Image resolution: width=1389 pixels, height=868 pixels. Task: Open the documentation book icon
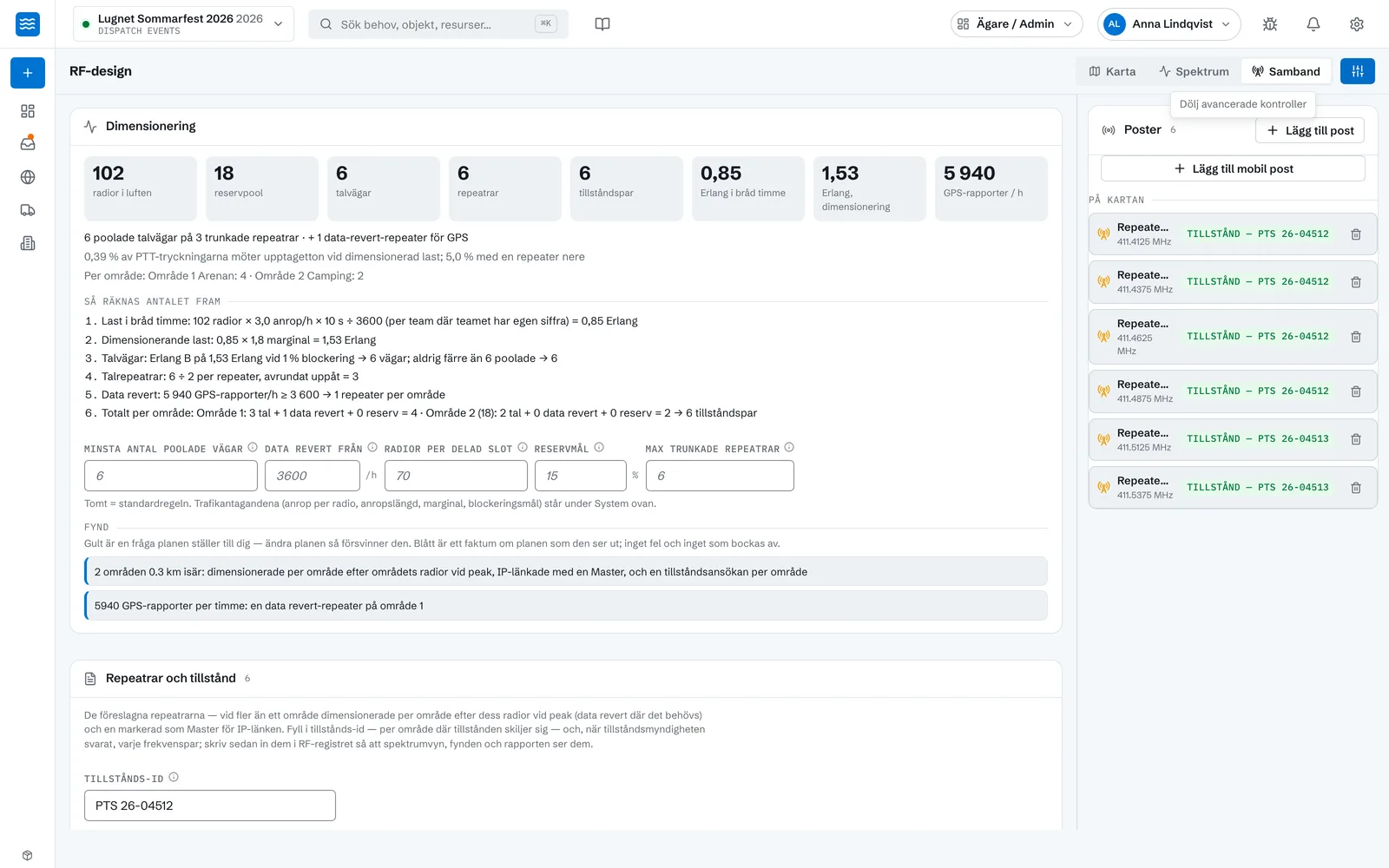[x=602, y=24]
